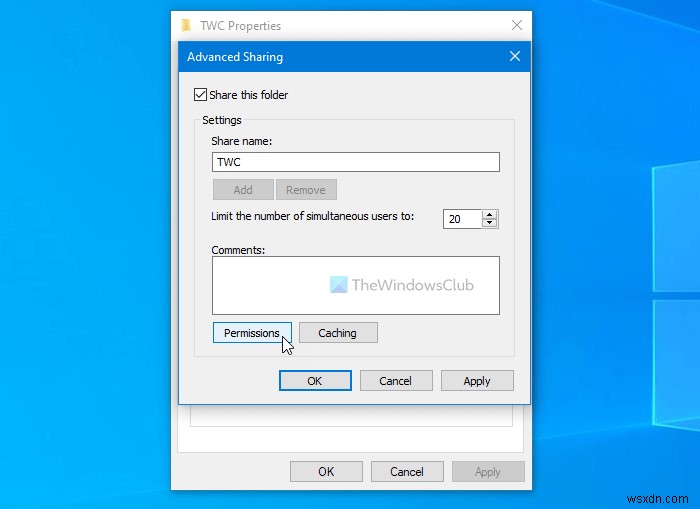Click the 'Limit the number of simultaneous users to:' label
Viewport: 700px width, 509px height.
tap(312, 216)
